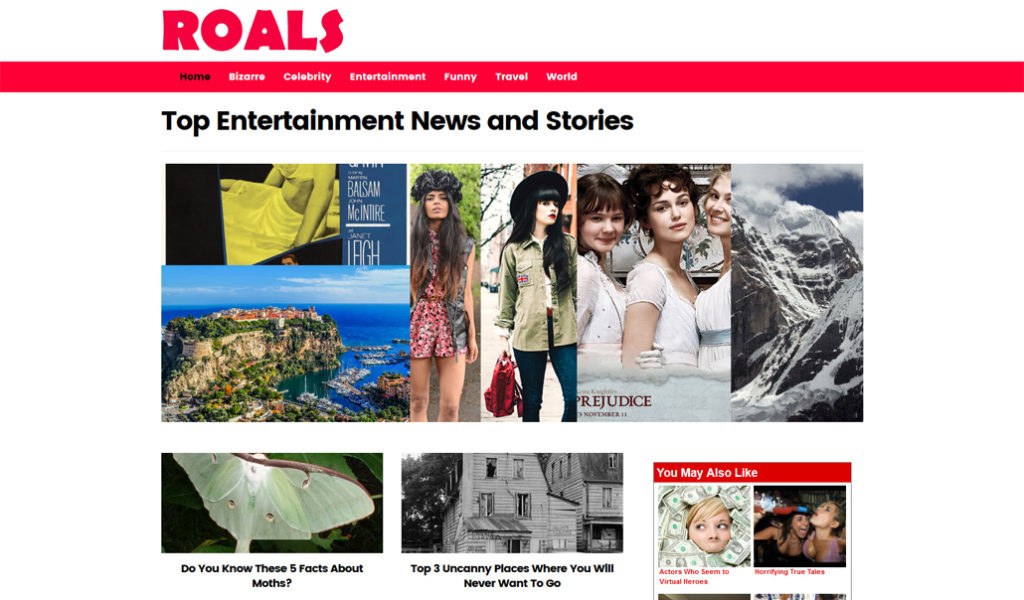Viewport: 1024px width, 600px height.
Task: Open the Funny category
Action: [460, 76]
